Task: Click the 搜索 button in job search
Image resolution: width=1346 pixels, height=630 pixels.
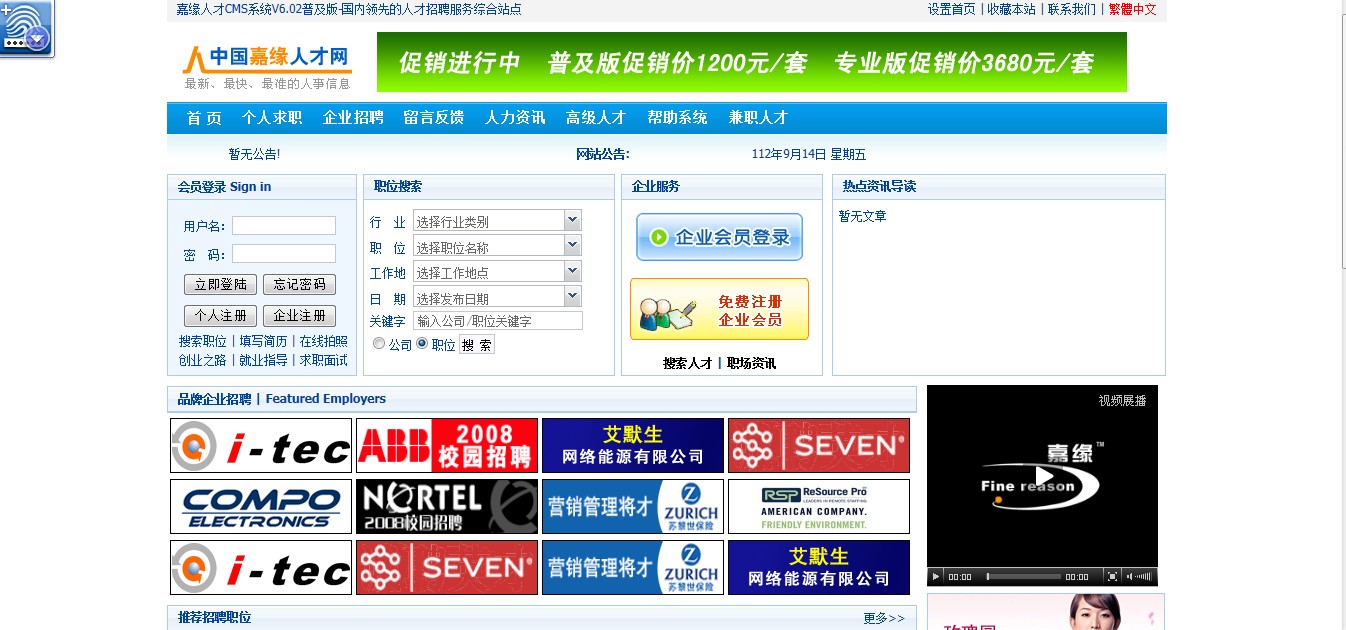Action: [477, 345]
